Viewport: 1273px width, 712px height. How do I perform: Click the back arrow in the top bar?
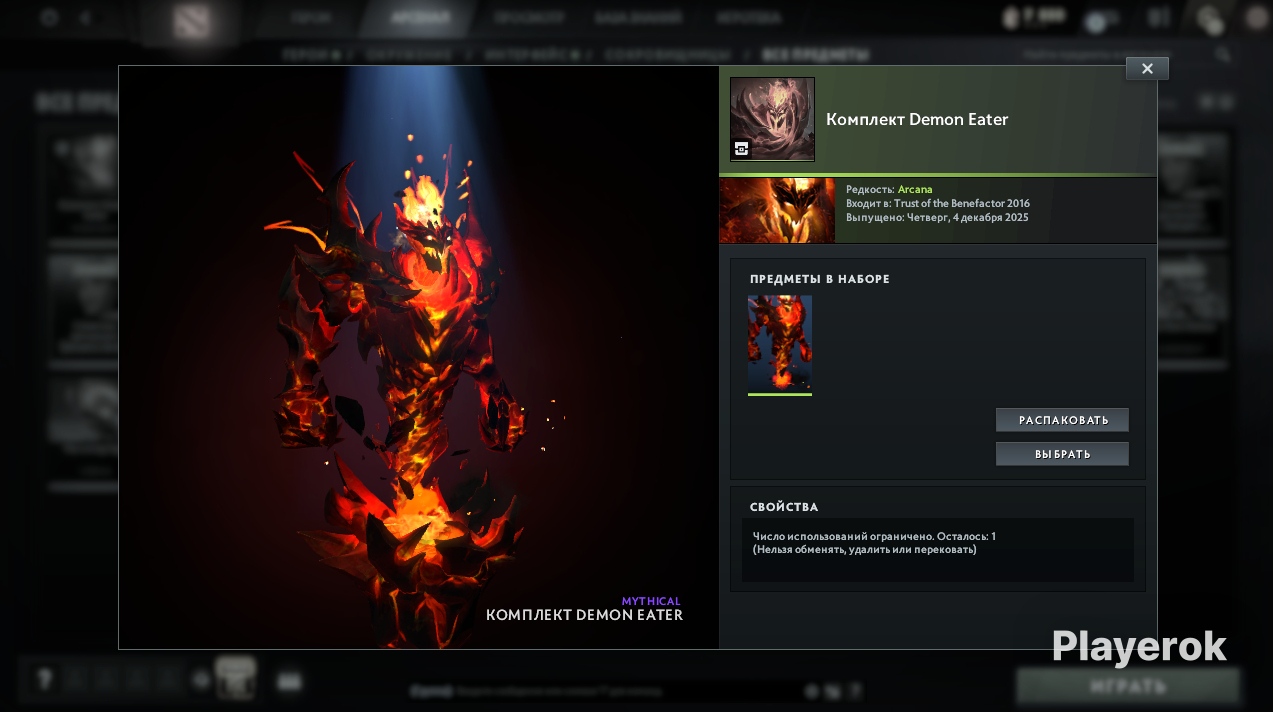[x=85, y=18]
